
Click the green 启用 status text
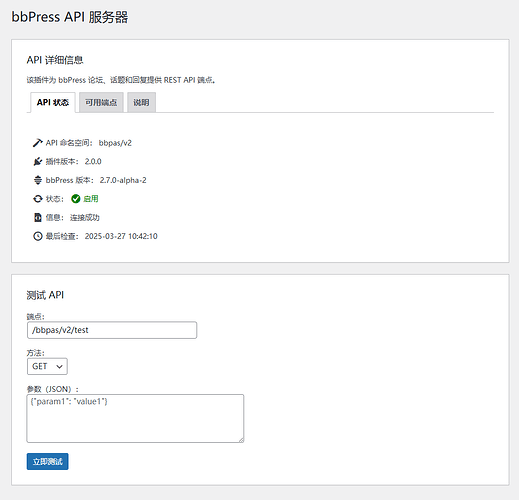pos(91,199)
